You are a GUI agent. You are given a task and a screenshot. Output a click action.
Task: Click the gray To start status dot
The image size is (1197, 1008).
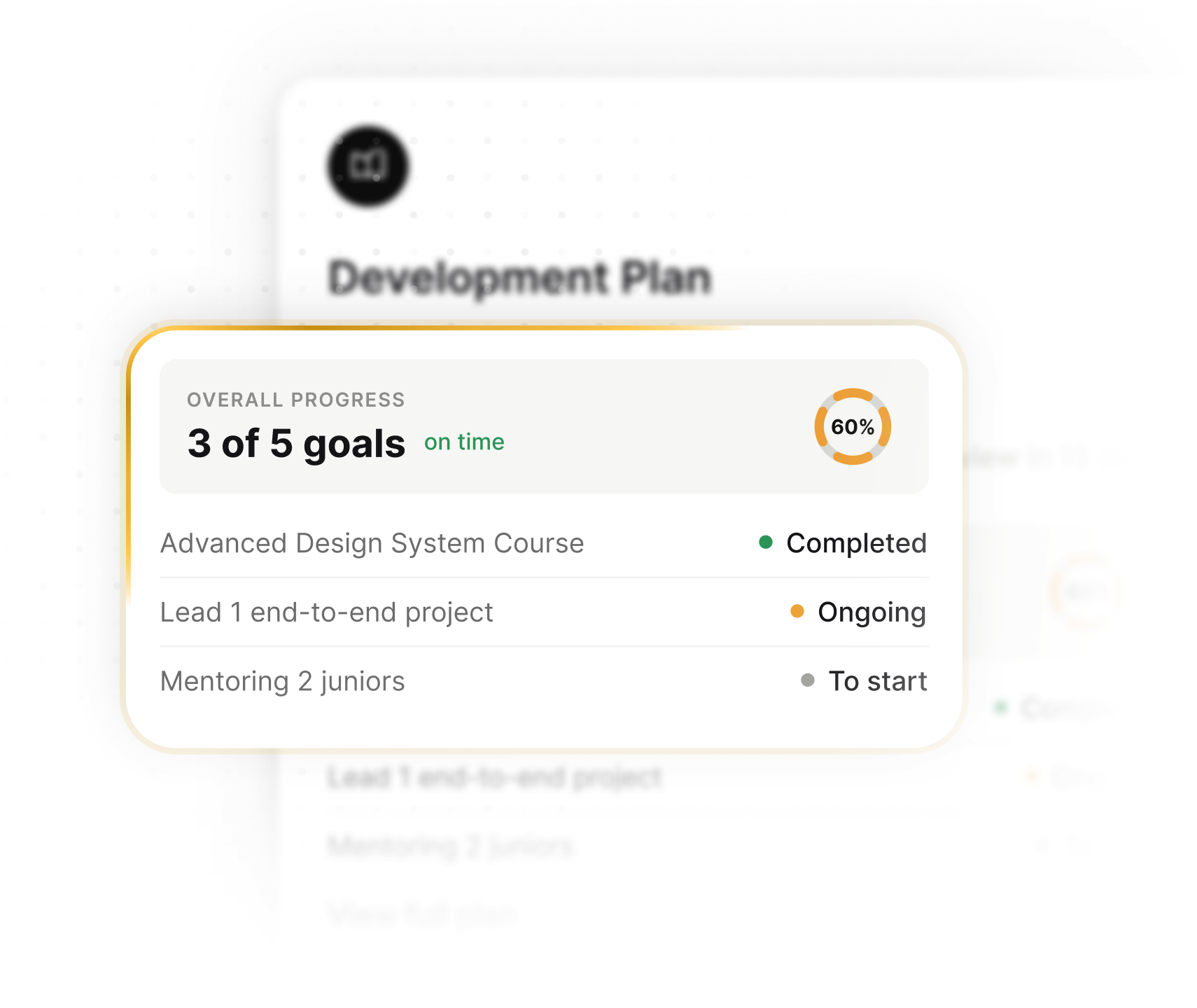(x=808, y=680)
